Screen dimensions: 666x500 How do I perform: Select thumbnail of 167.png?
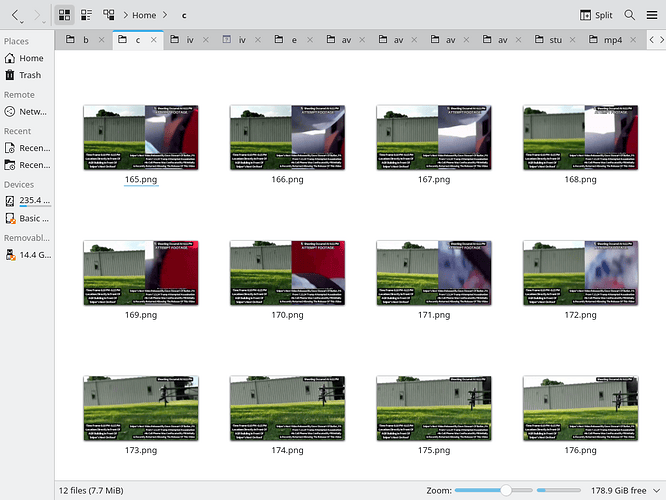tap(434, 138)
